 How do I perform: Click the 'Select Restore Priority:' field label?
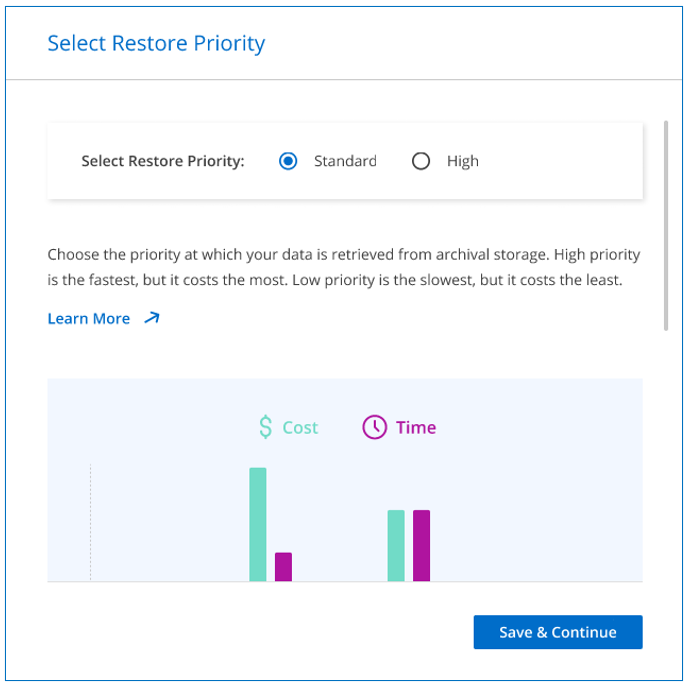[163, 161]
